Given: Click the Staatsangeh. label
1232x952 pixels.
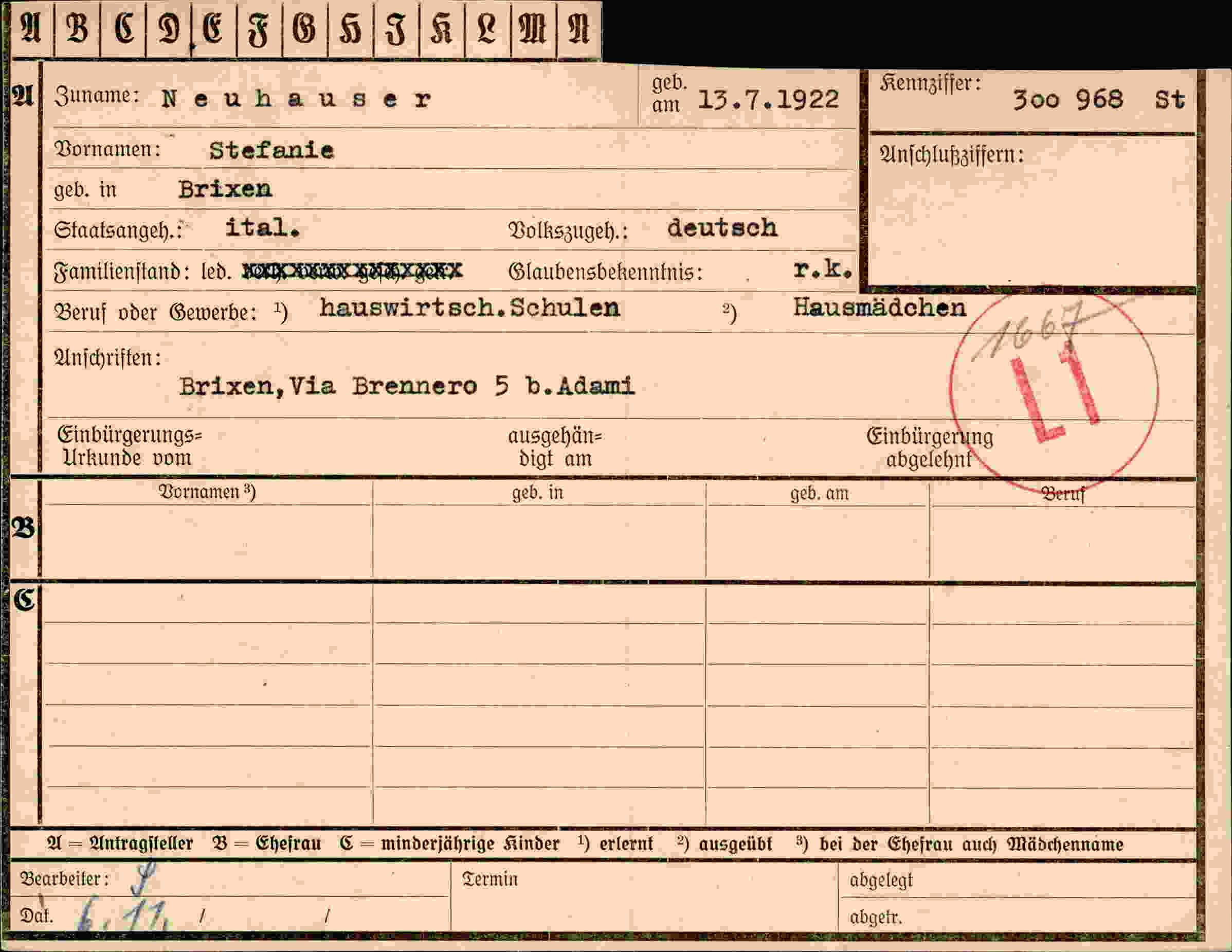Looking at the screenshot, I should pos(118,230).
